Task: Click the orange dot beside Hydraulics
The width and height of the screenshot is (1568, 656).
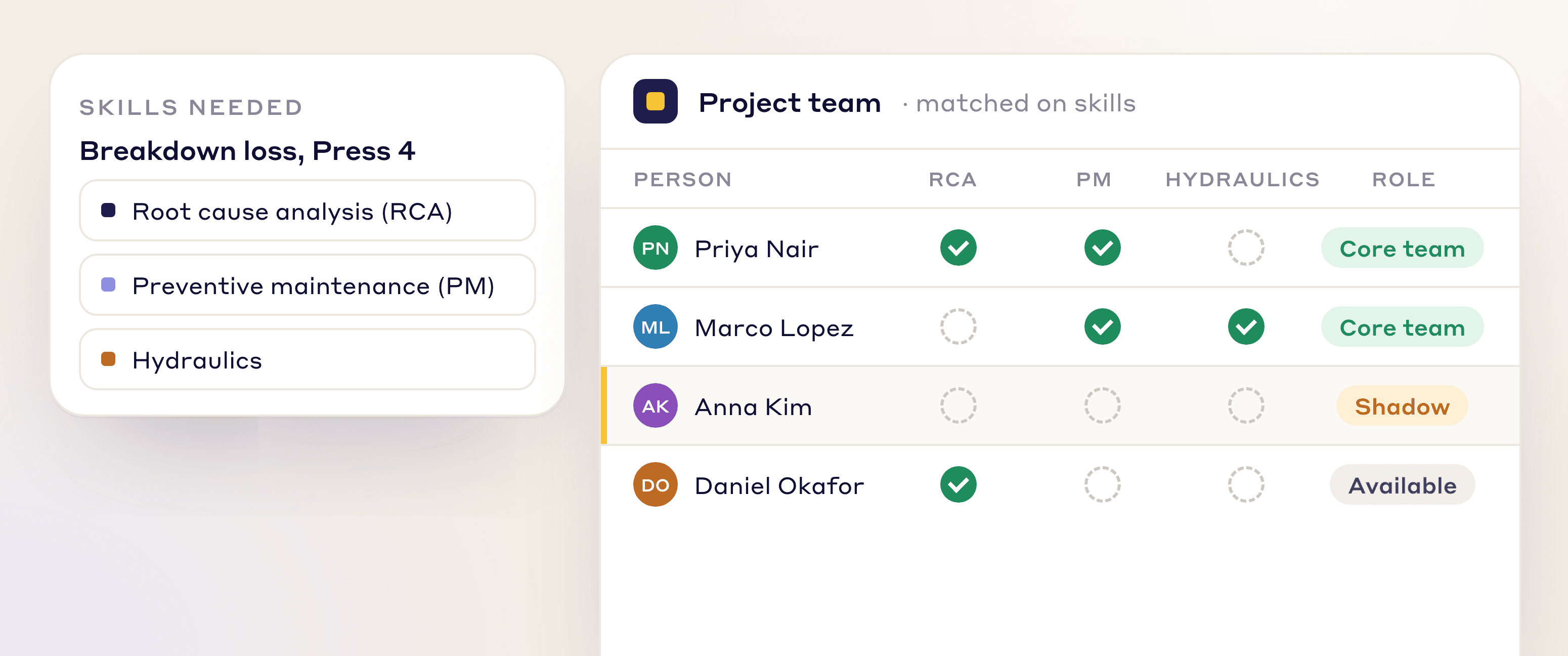Action: tap(108, 359)
